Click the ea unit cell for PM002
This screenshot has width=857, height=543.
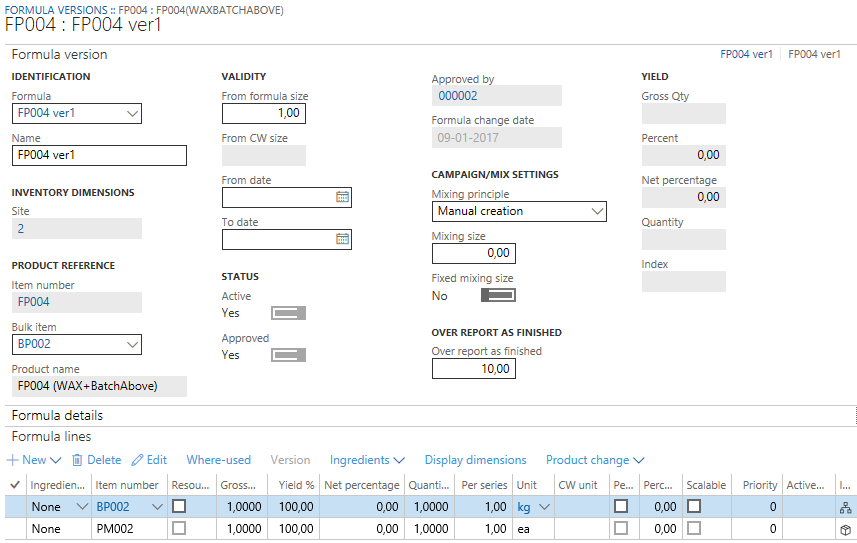(534, 529)
